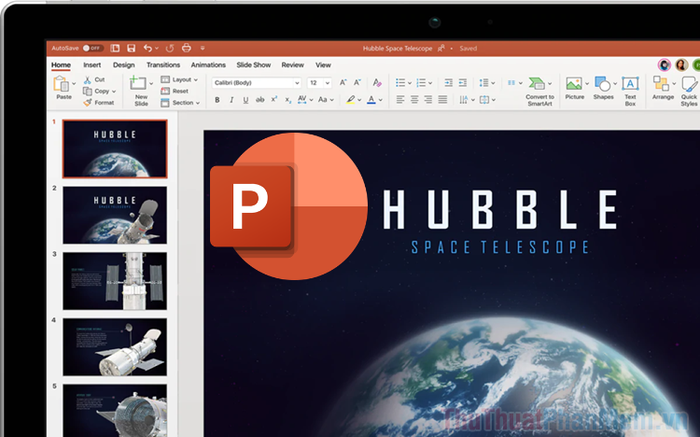
Task: Click Convert to SmartArt
Action: [539, 91]
